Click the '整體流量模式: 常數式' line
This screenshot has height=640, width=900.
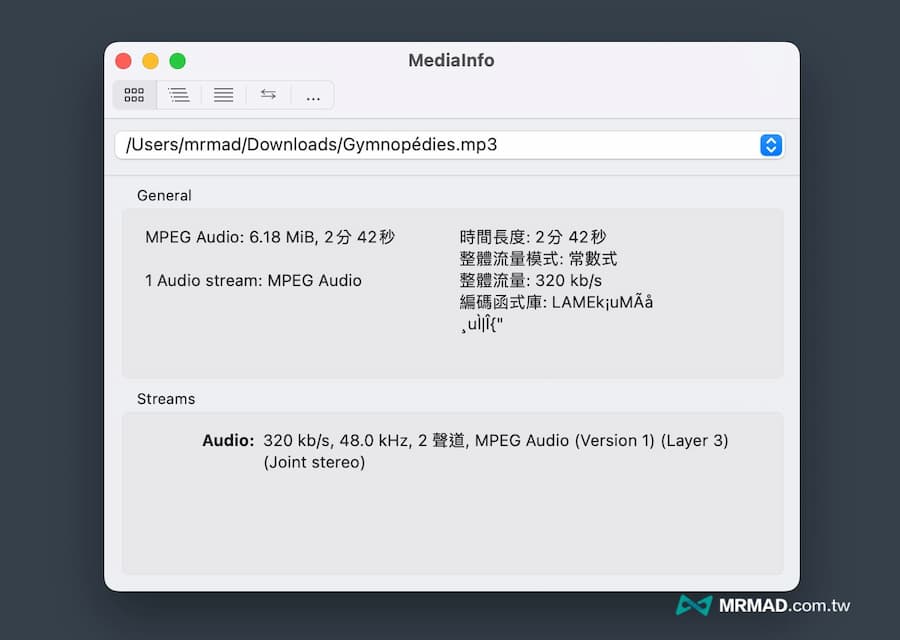click(538, 259)
